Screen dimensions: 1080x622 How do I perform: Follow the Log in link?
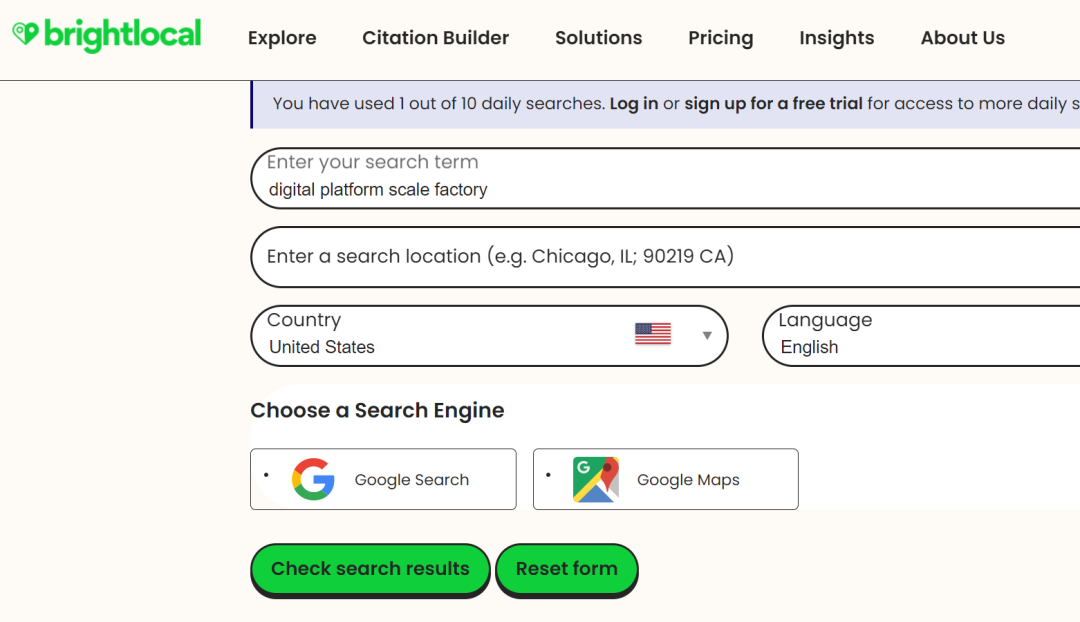(x=634, y=103)
